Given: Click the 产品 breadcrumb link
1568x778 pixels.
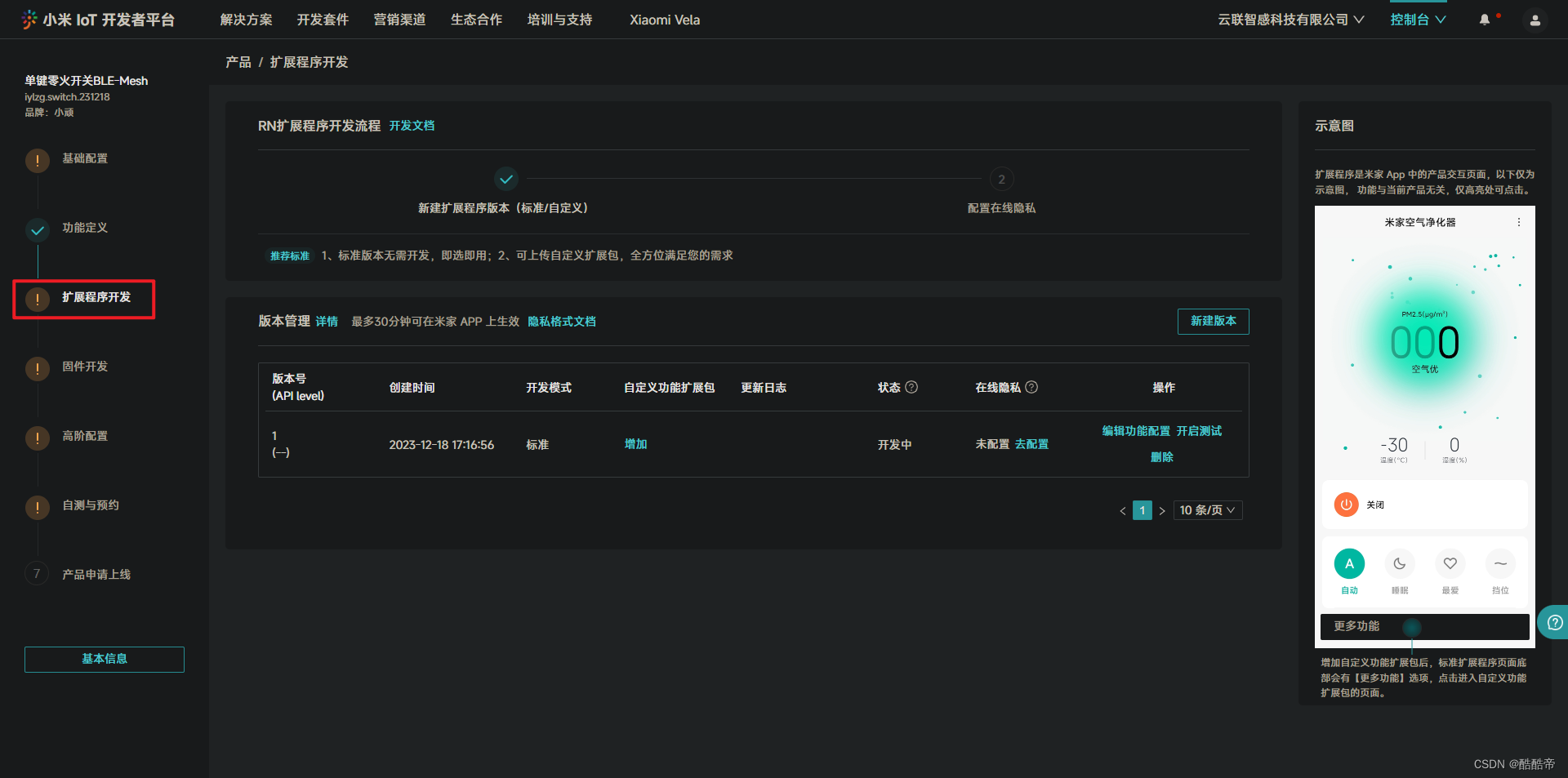Looking at the screenshot, I should [238, 62].
